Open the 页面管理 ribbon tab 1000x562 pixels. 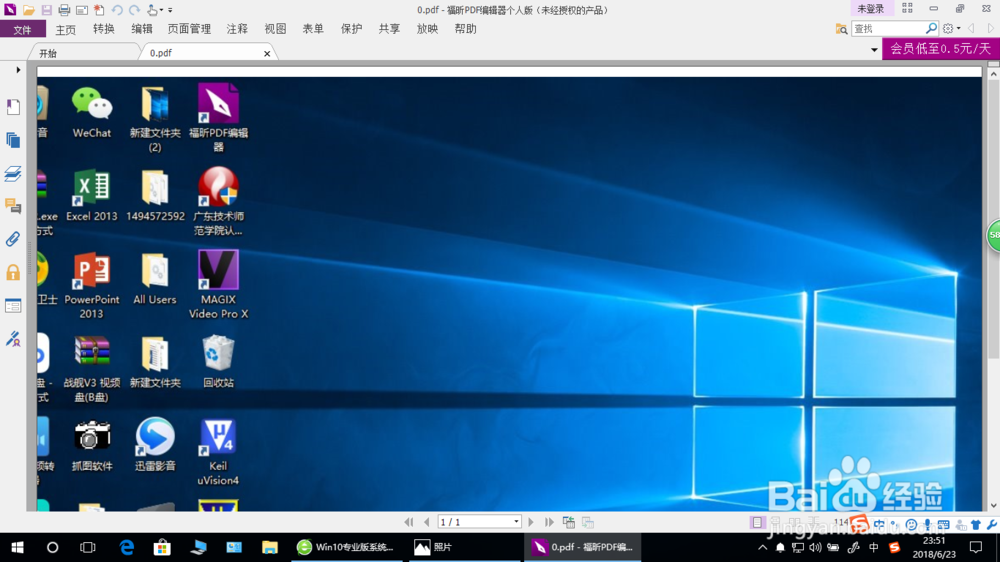tap(189, 29)
